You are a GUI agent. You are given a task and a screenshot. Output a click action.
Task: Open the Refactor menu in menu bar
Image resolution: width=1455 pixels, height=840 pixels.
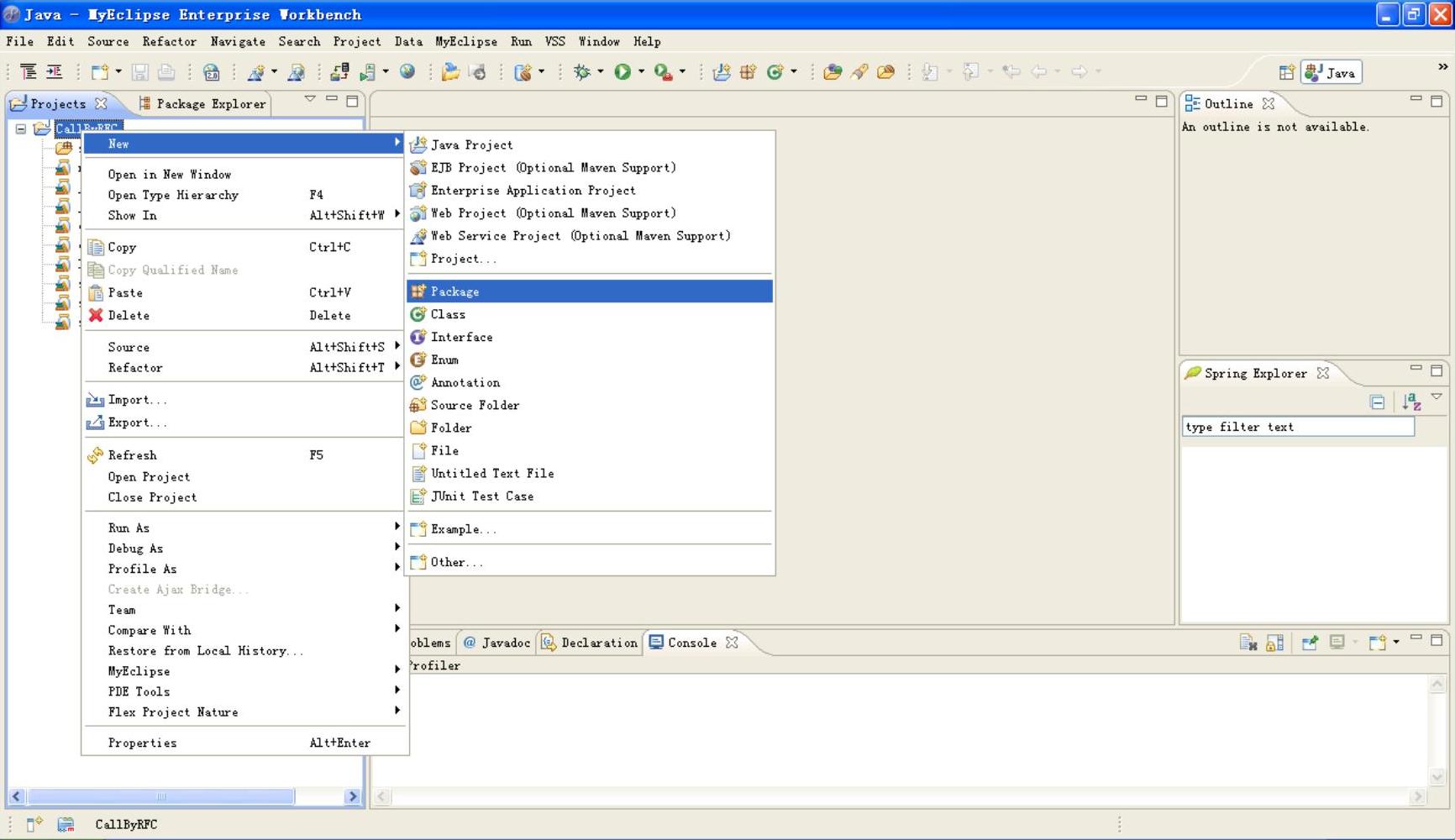[169, 41]
